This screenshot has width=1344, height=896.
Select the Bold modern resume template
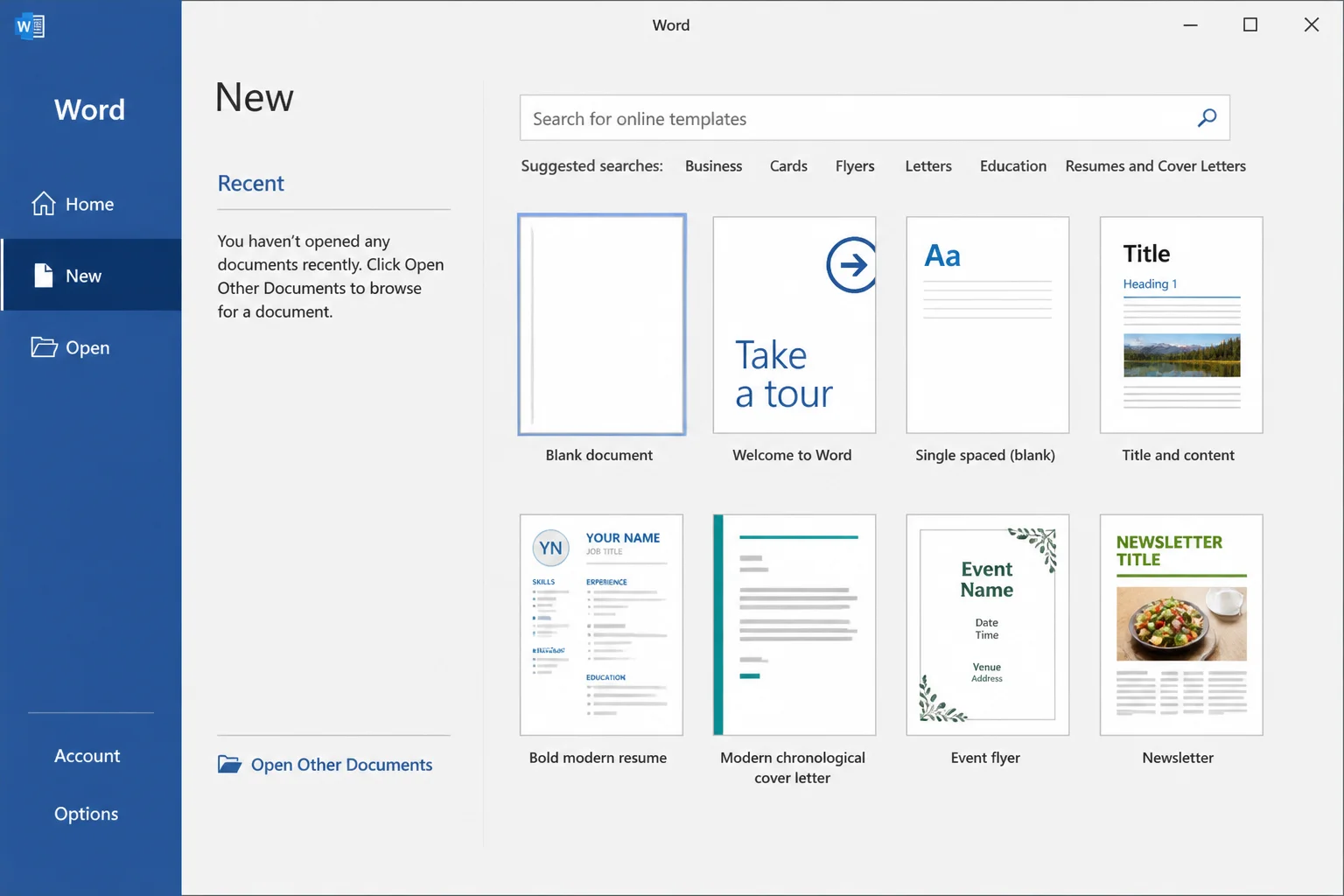pyautogui.click(x=601, y=625)
